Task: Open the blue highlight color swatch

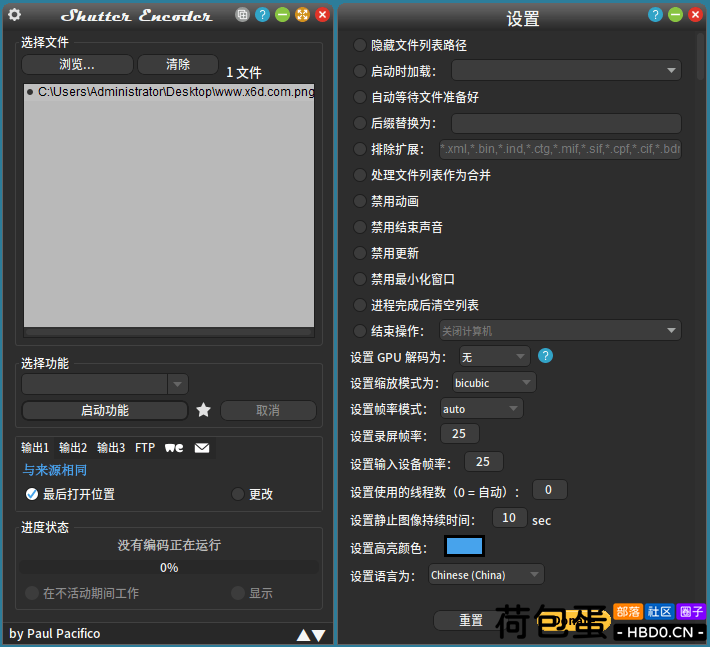Action: coord(464,546)
